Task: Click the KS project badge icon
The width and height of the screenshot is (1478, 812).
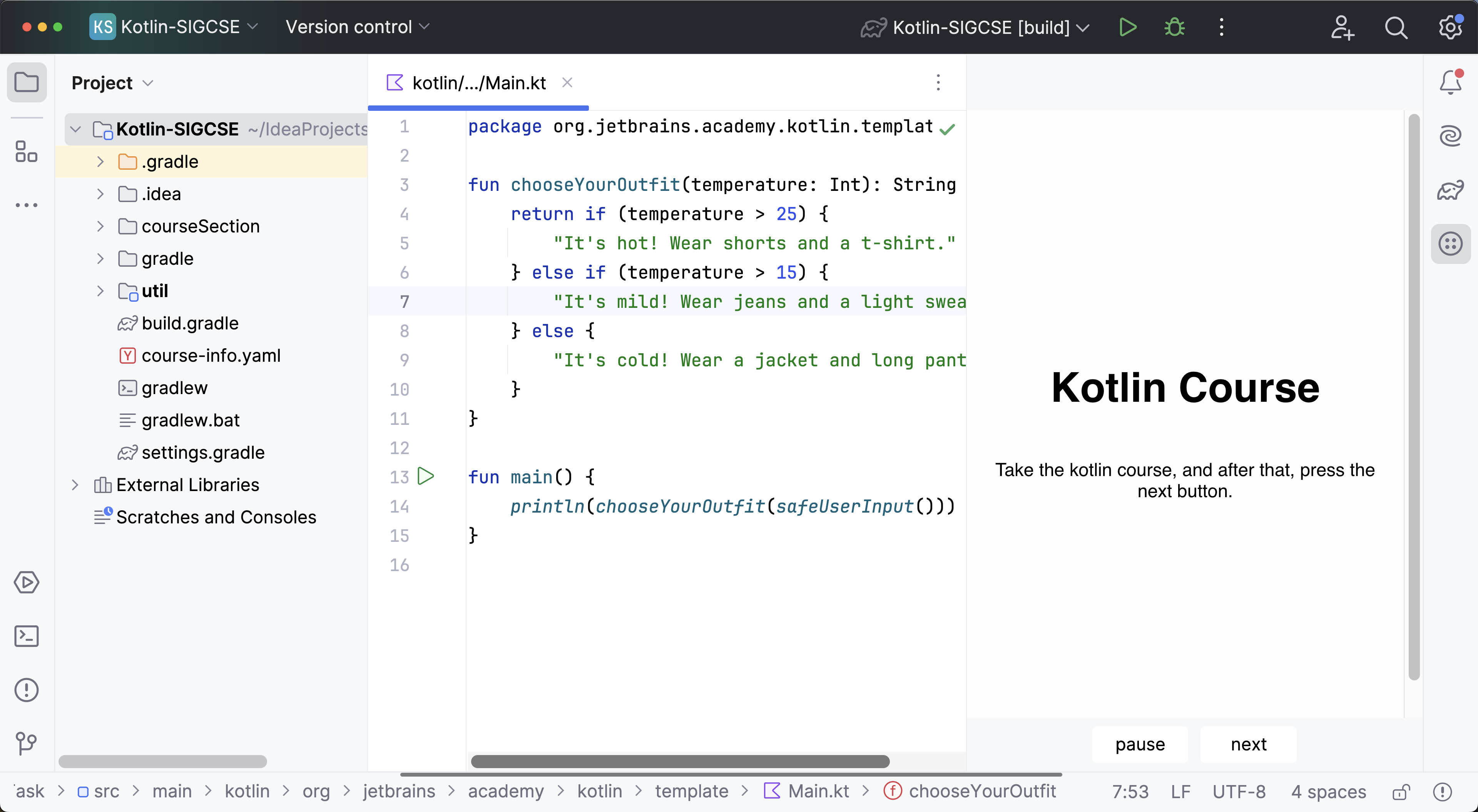Action: tap(103, 27)
